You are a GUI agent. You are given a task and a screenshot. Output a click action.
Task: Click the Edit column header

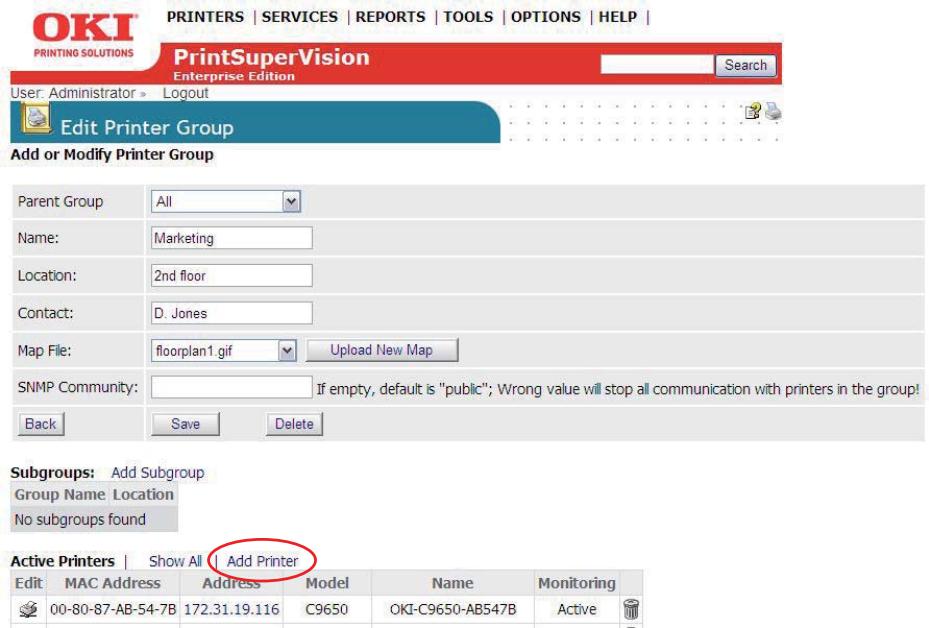[28, 583]
